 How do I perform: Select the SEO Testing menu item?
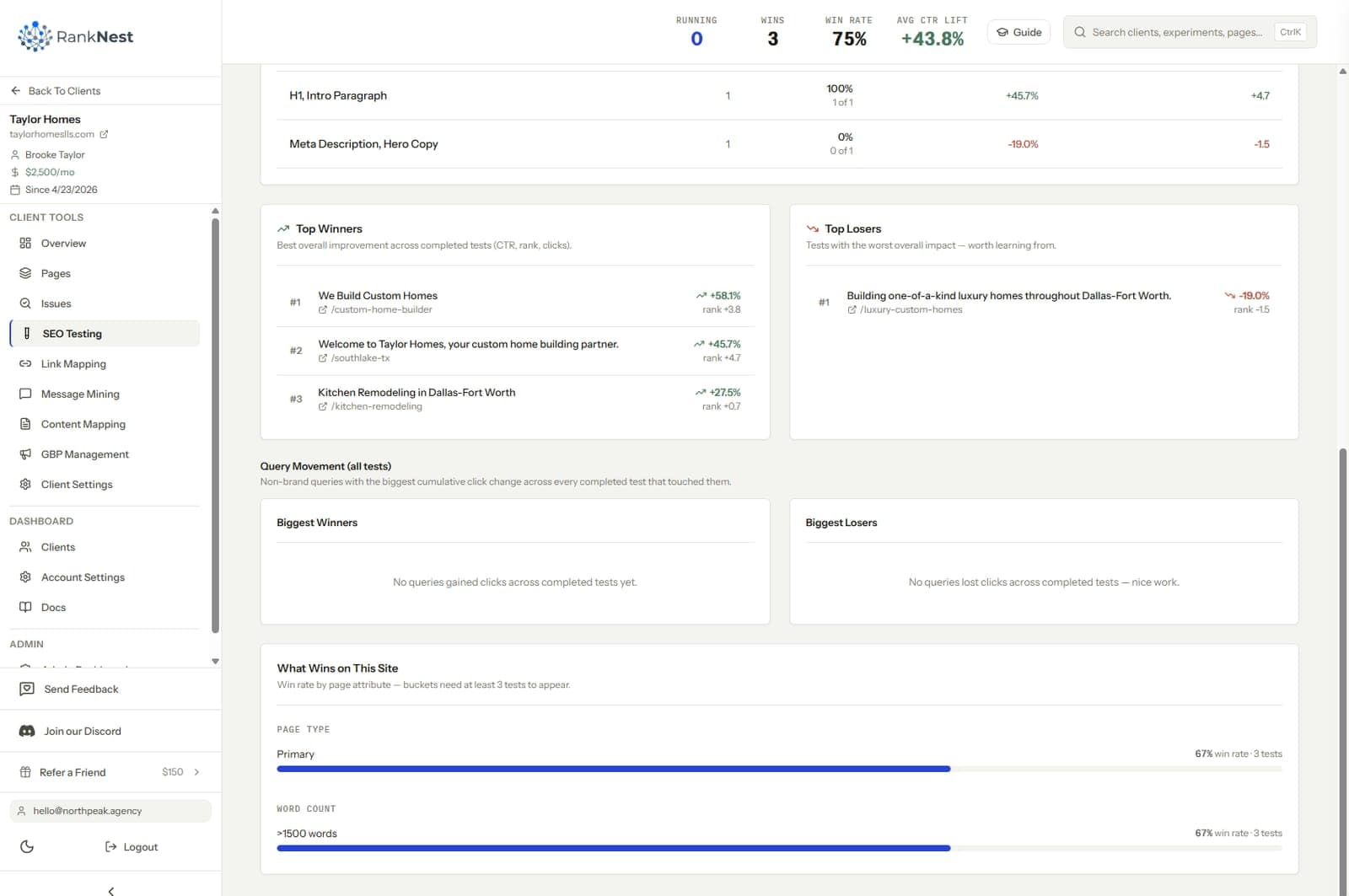click(x=105, y=334)
